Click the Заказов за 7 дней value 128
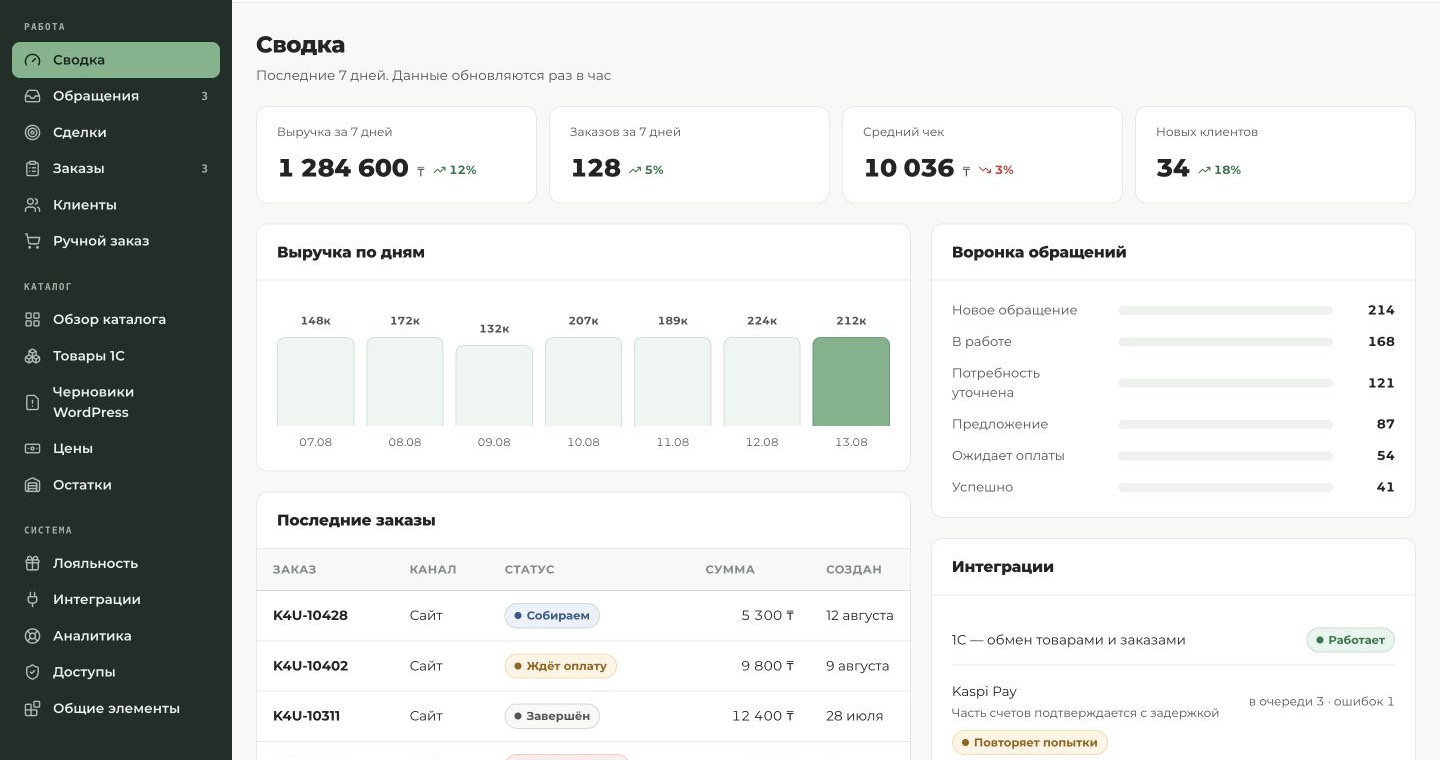Viewport: 1440px width, 760px height. (x=596, y=168)
